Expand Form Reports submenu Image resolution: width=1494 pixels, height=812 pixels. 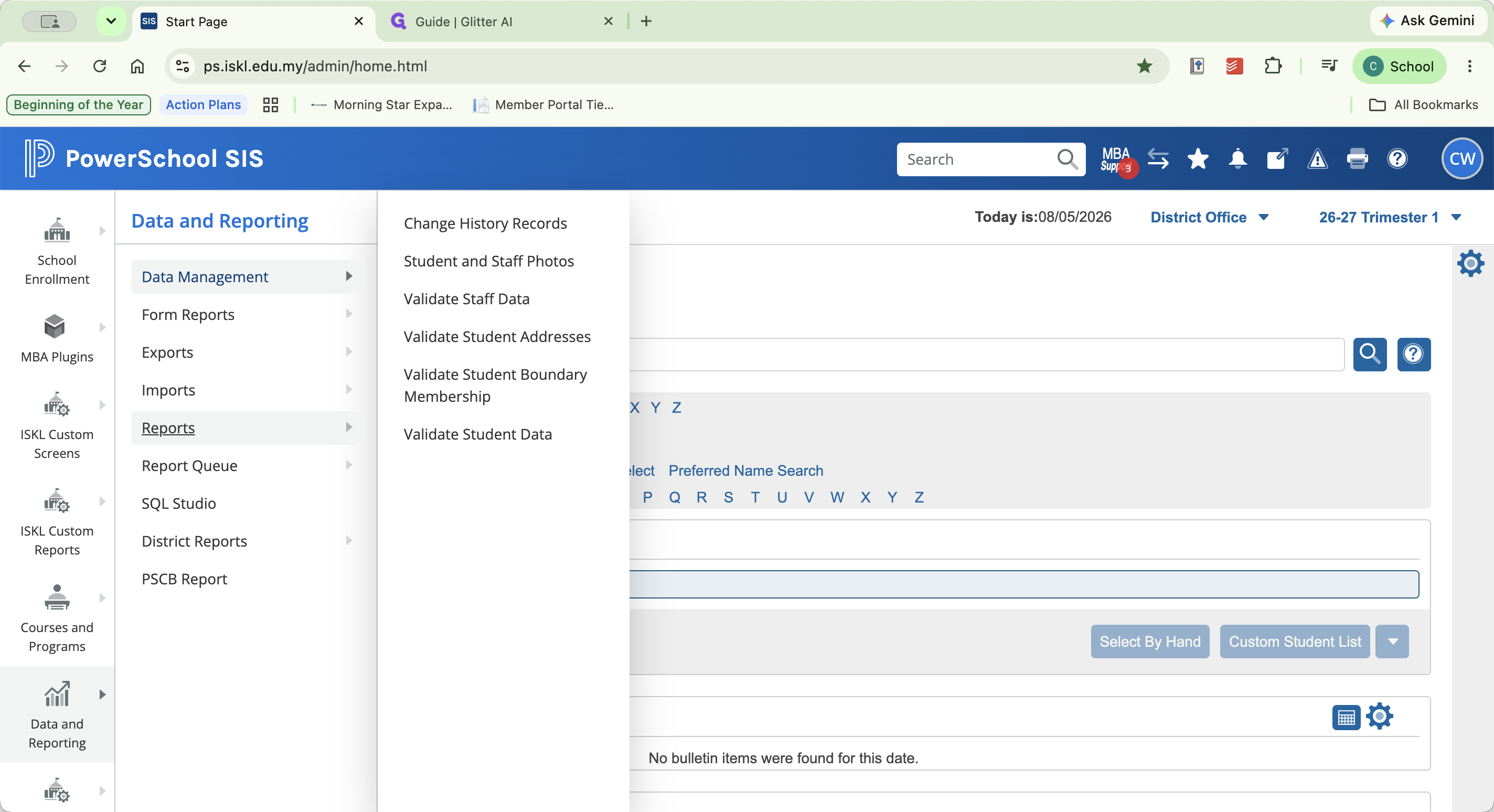pyautogui.click(x=246, y=314)
